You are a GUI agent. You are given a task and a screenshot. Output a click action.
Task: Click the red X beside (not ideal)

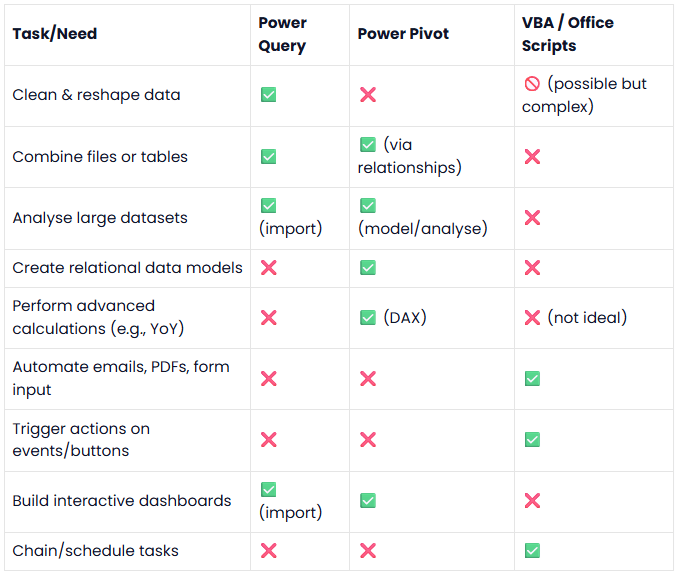(x=532, y=318)
